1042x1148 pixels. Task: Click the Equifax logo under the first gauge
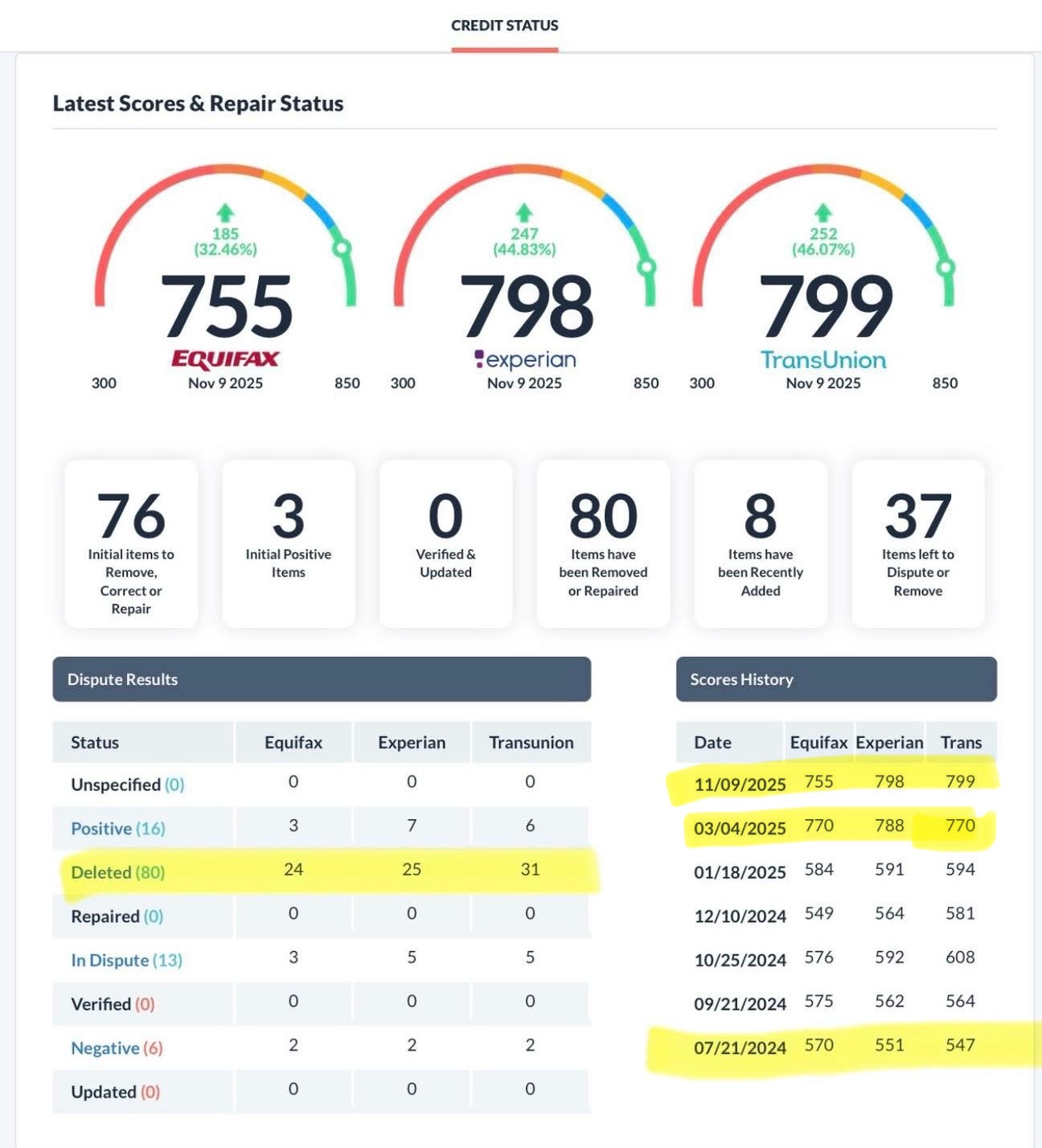coord(226,360)
